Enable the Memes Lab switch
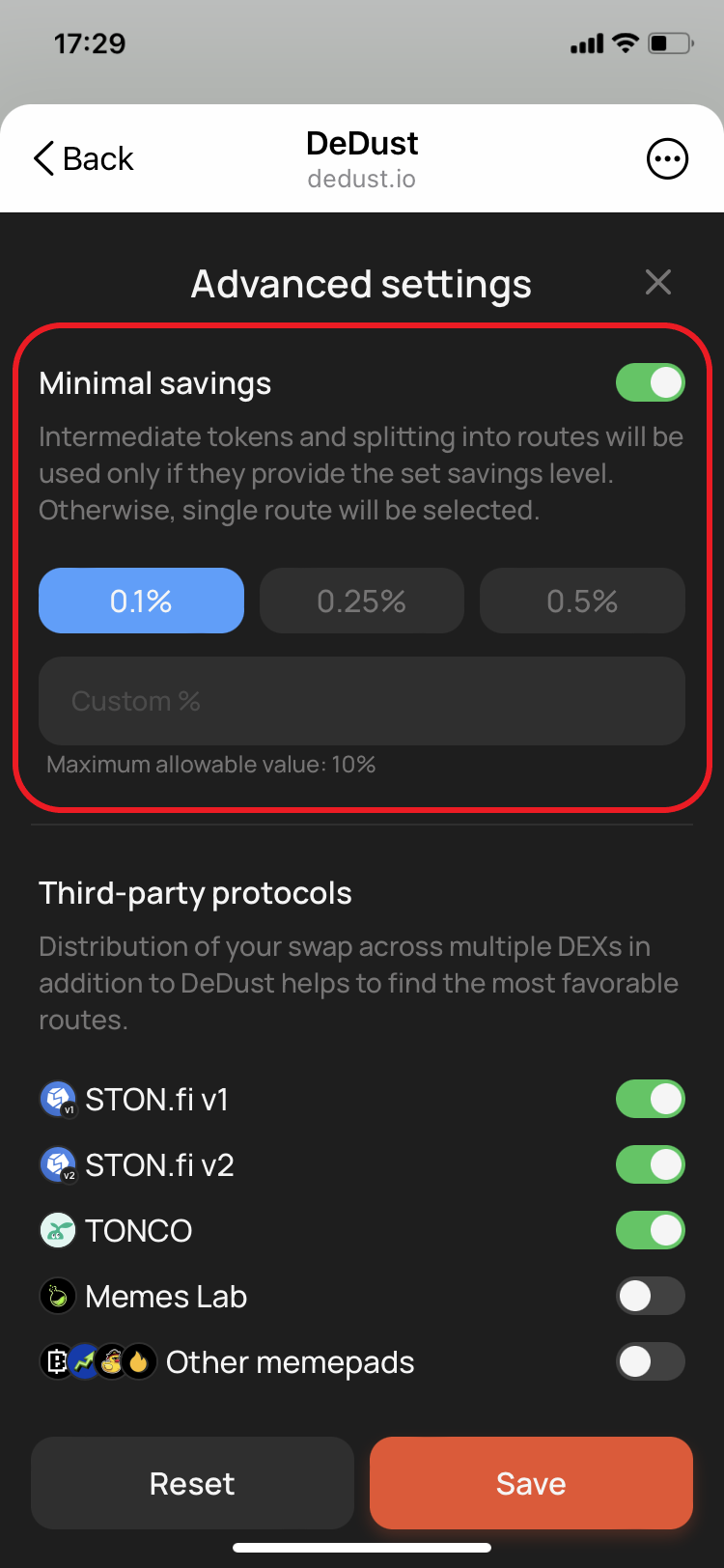 point(651,1296)
